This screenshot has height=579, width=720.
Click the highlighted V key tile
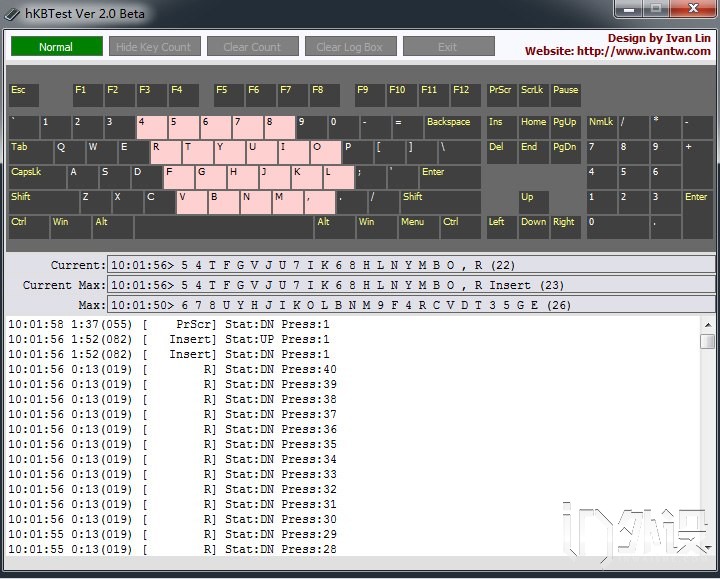(191, 202)
